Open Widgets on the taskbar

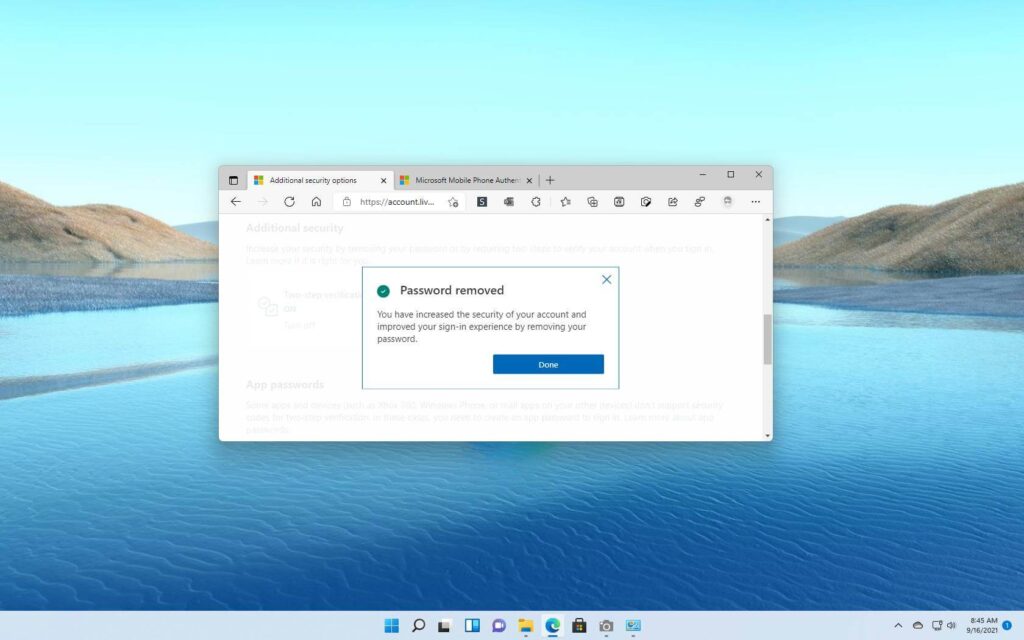[x=472, y=626]
